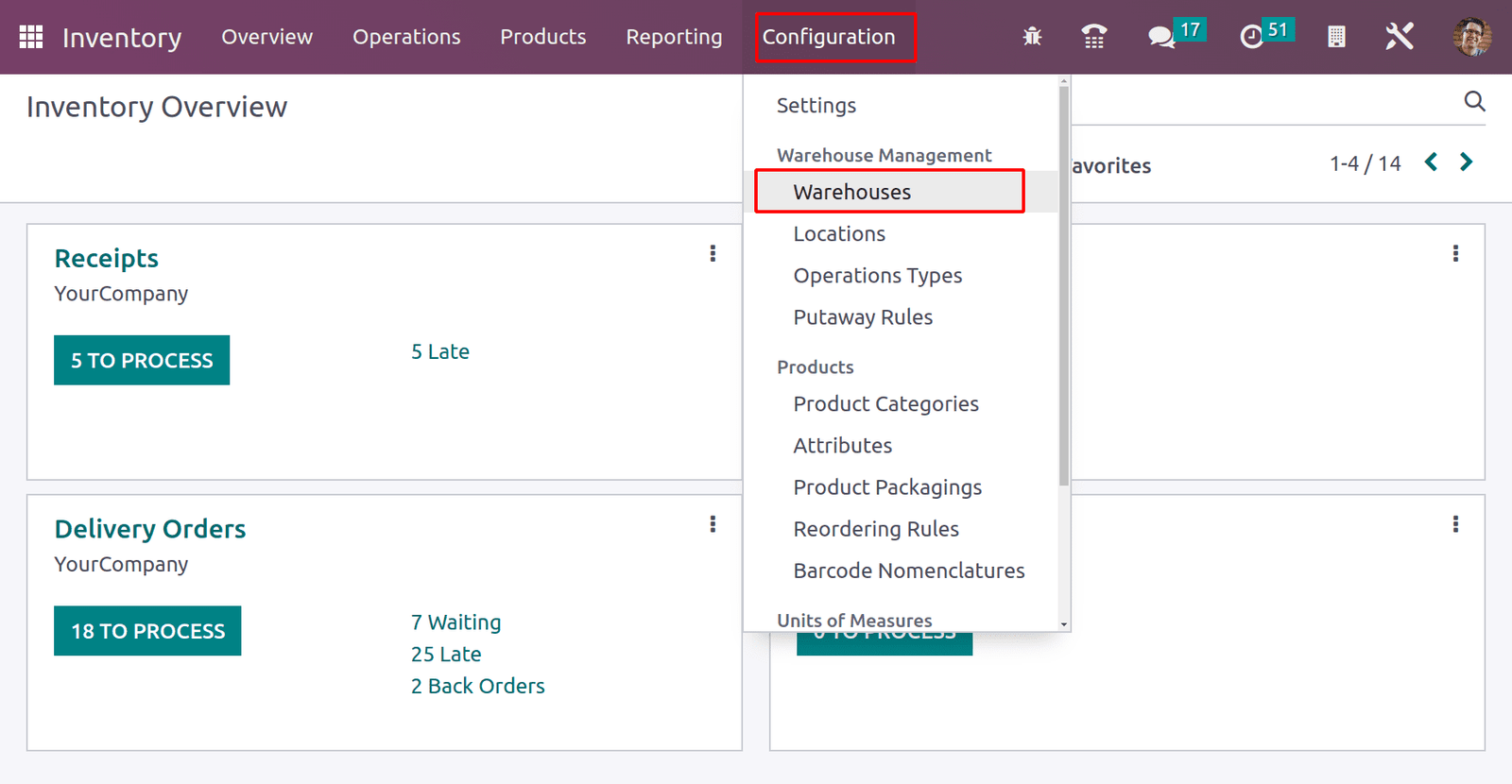Open the user avatar menu
Screen dimensions: 1512x784
tap(1472, 37)
